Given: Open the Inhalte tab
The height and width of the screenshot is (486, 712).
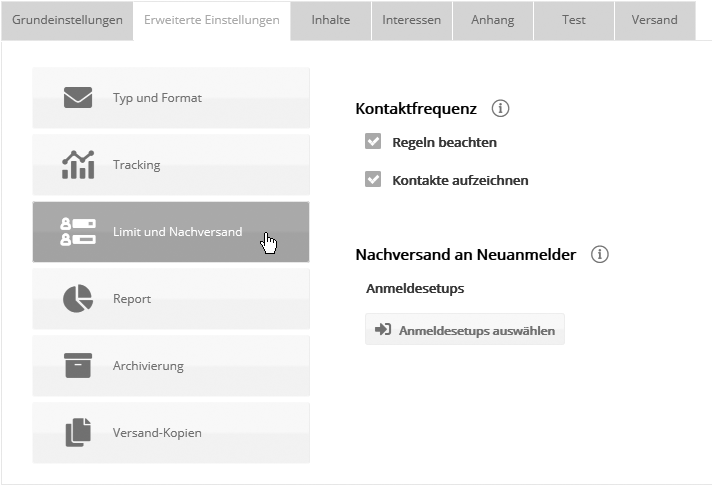Looking at the screenshot, I should 331,20.
